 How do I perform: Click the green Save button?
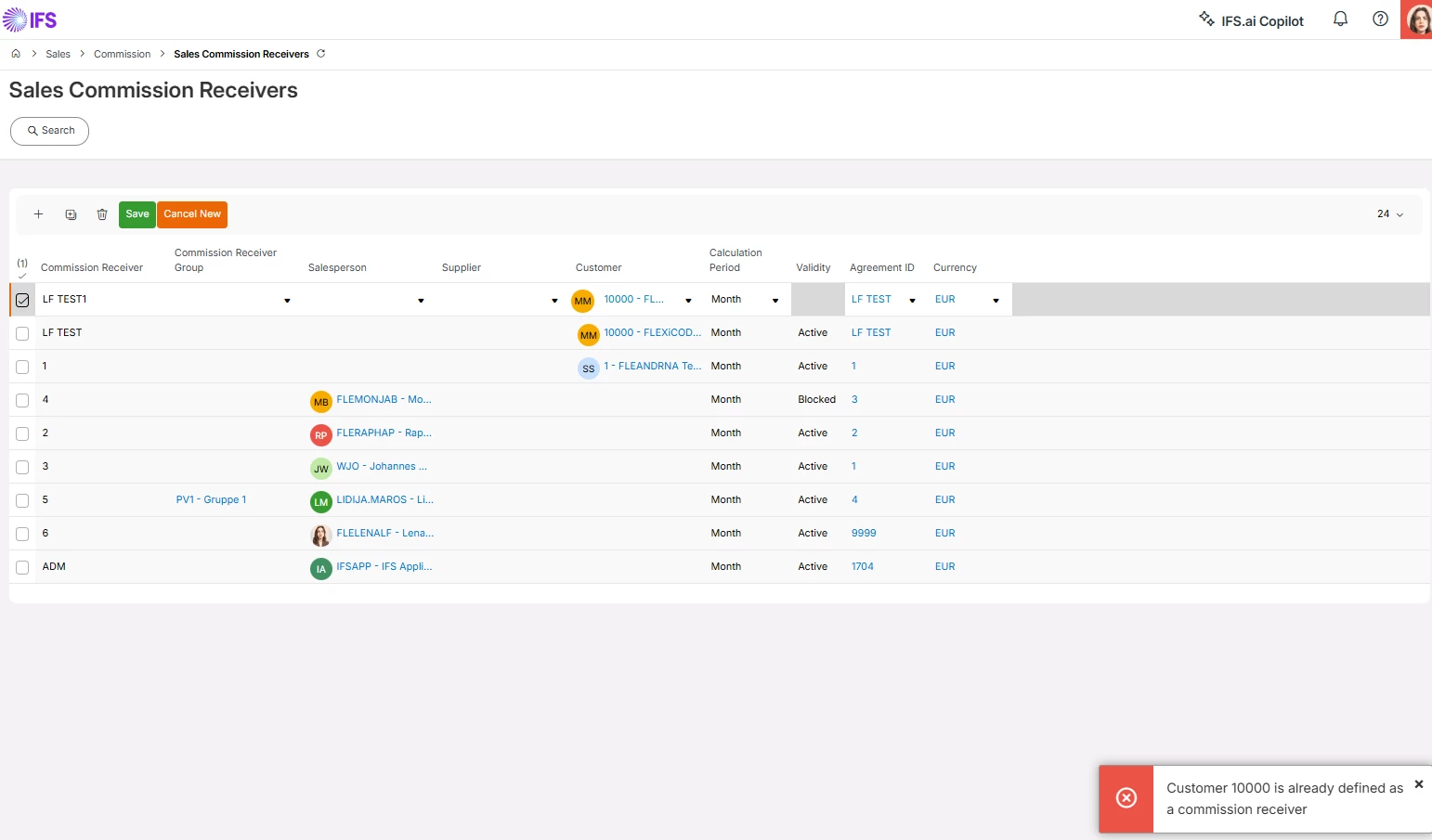pos(137,214)
